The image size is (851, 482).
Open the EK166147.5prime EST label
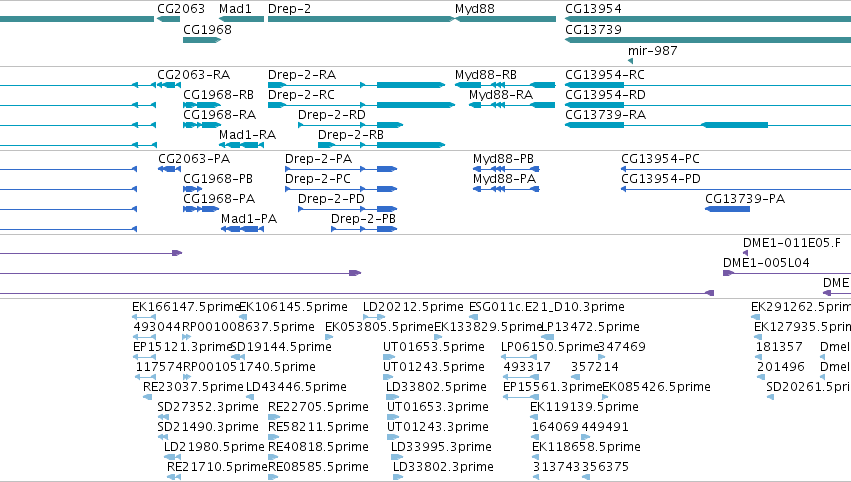[186, 307]
